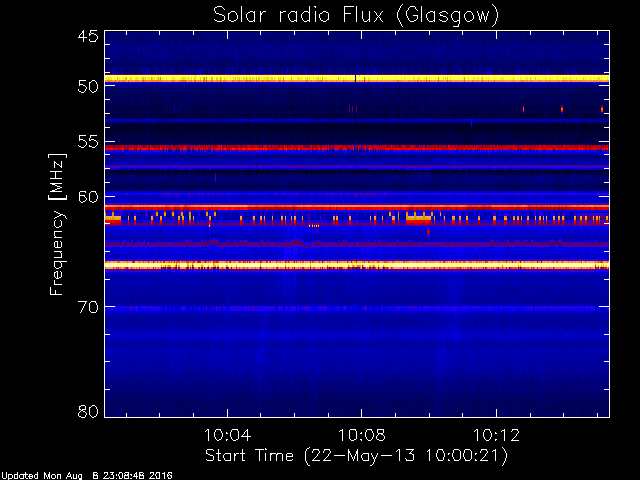640x480 pixels.
Task: Select the 50 MHz axis label
Action: coord(88,86)
